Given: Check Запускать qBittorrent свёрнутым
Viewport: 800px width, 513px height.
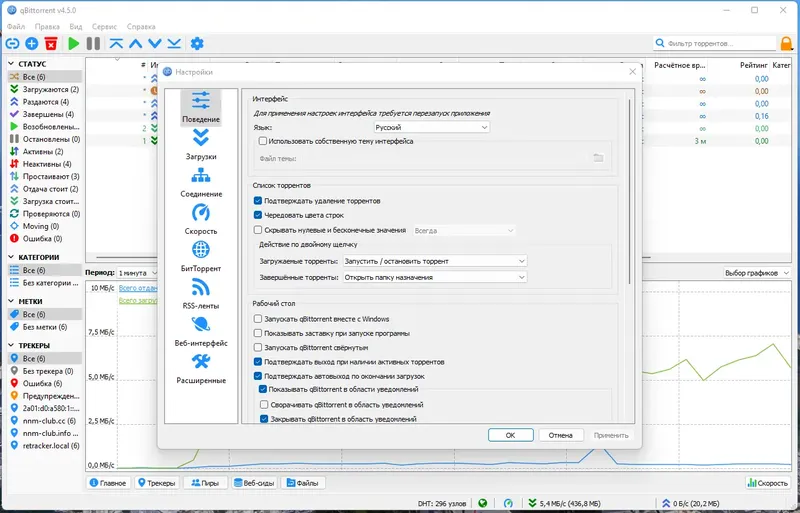Looking at the screenshot, I should 258,348.
